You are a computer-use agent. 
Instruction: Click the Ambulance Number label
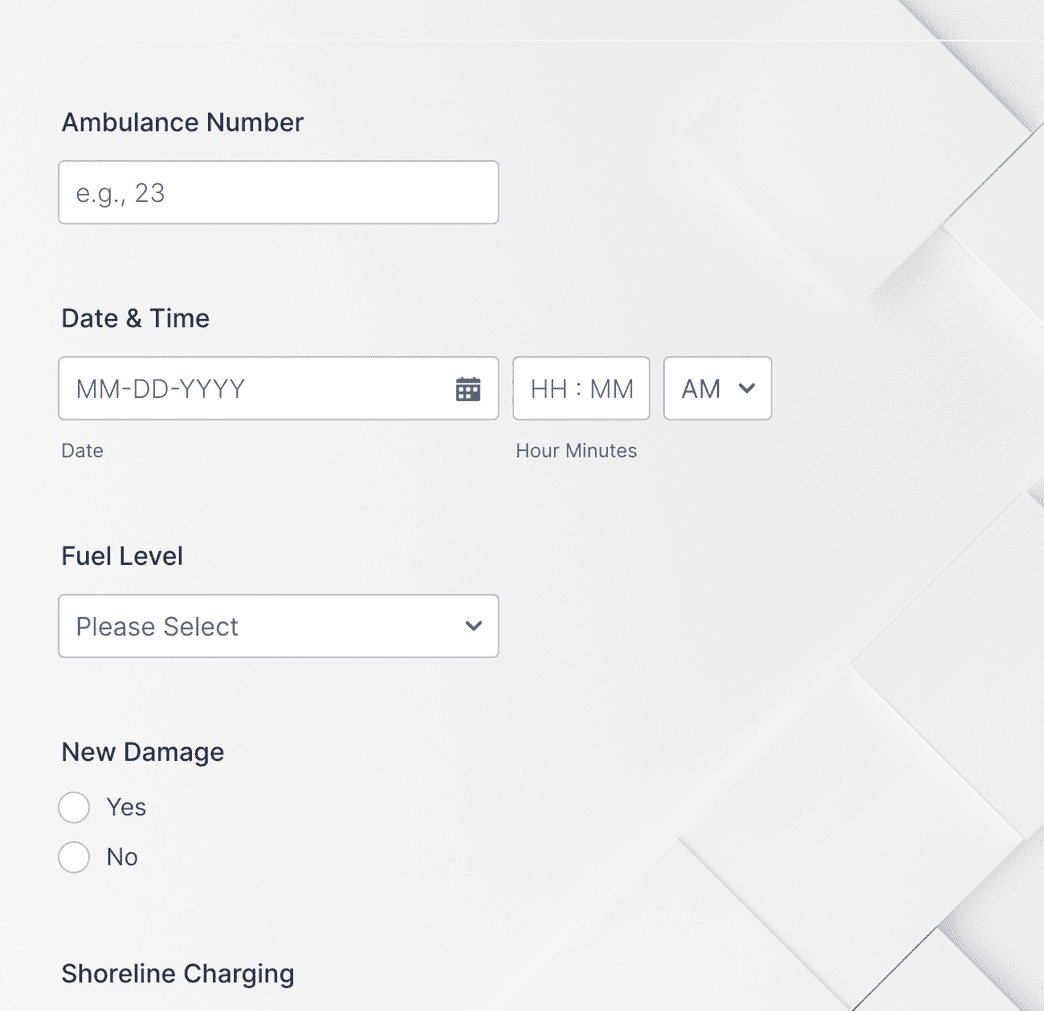click(x=182, y=122)
